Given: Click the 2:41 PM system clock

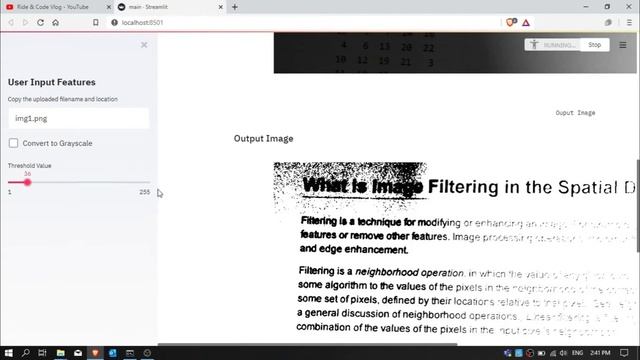Looking at the screenshot, I should click(x=600, y=353).
